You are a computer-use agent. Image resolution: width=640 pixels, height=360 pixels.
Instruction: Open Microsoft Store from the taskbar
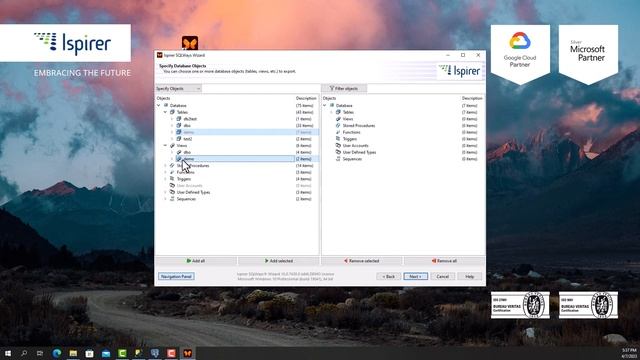click(89, 353)
